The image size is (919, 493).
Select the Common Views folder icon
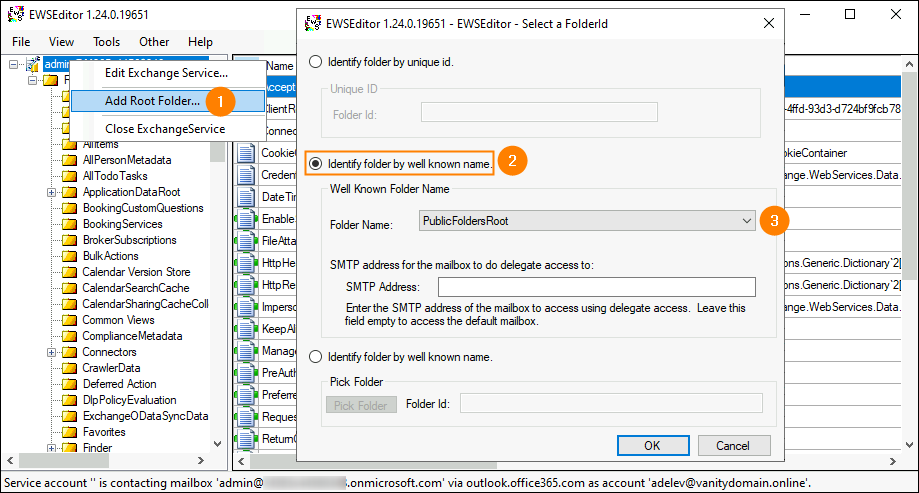tap(69, 320)
